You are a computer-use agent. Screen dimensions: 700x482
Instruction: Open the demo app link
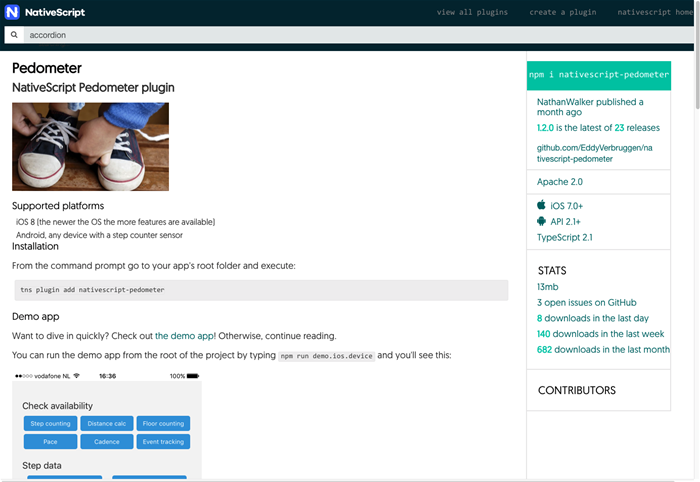184,336
